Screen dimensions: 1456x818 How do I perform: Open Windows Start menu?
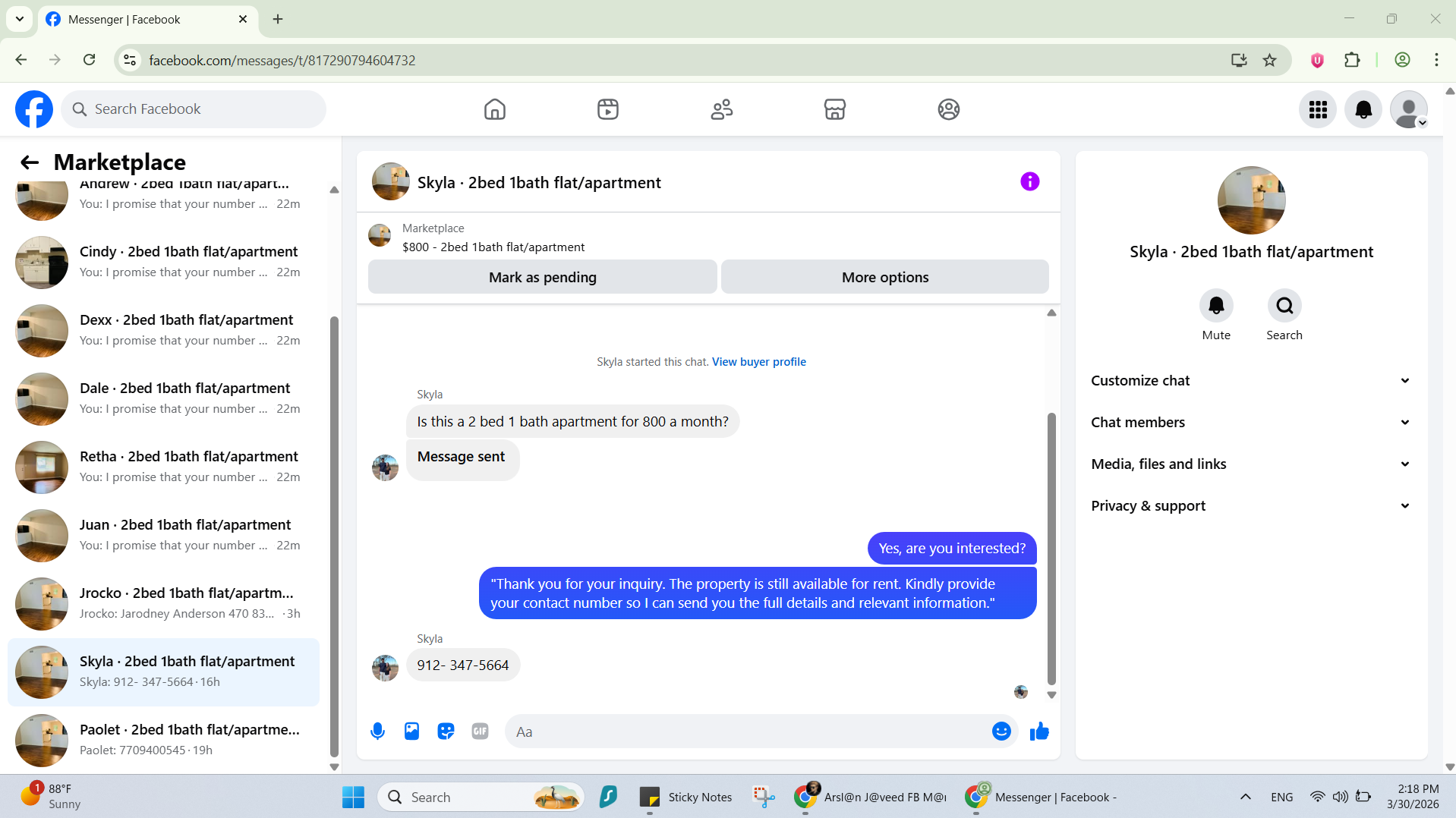point(353,797)
